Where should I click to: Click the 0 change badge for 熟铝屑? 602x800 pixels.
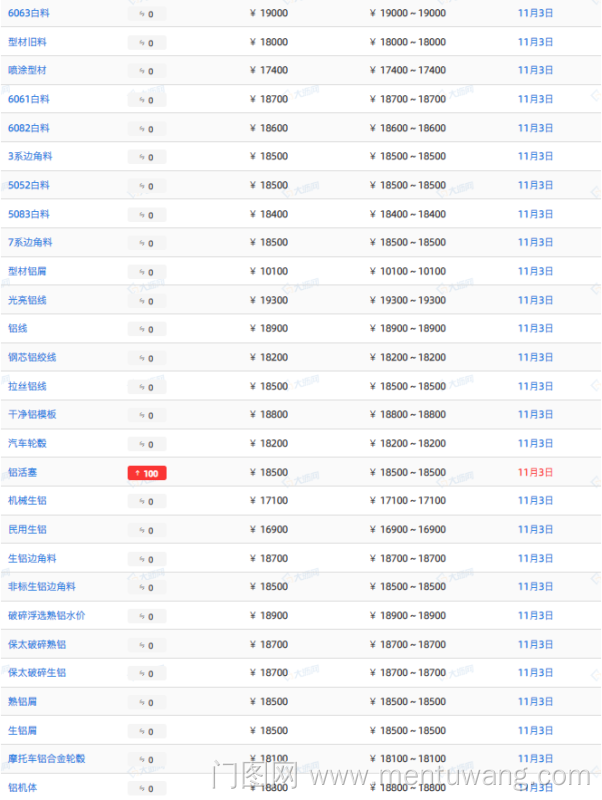point(147,703)
